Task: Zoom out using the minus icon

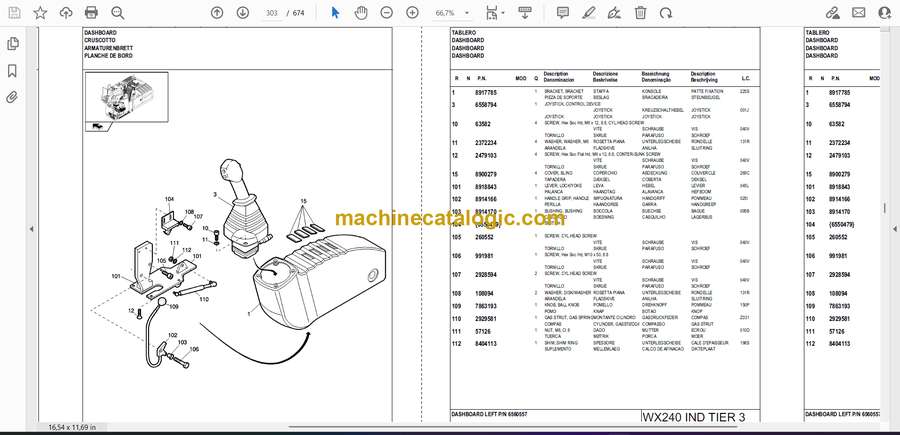Action: tap(387, 13)
